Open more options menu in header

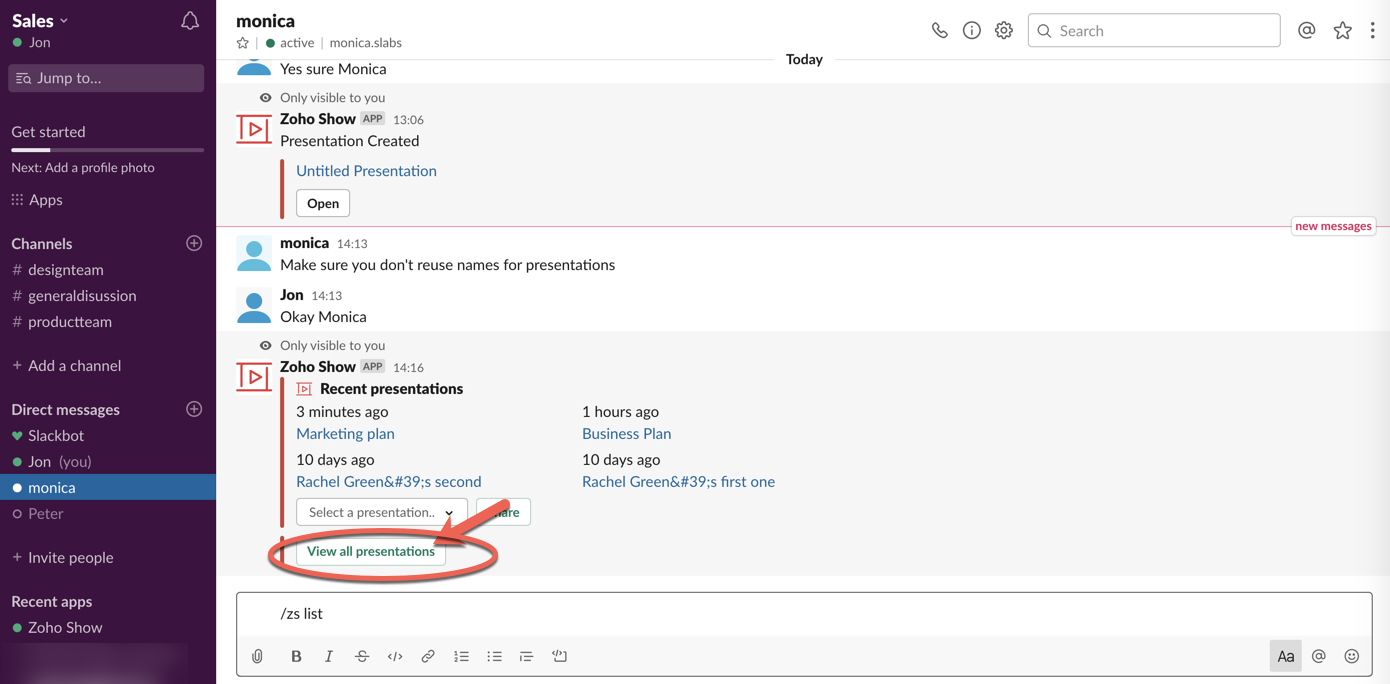1372,31
